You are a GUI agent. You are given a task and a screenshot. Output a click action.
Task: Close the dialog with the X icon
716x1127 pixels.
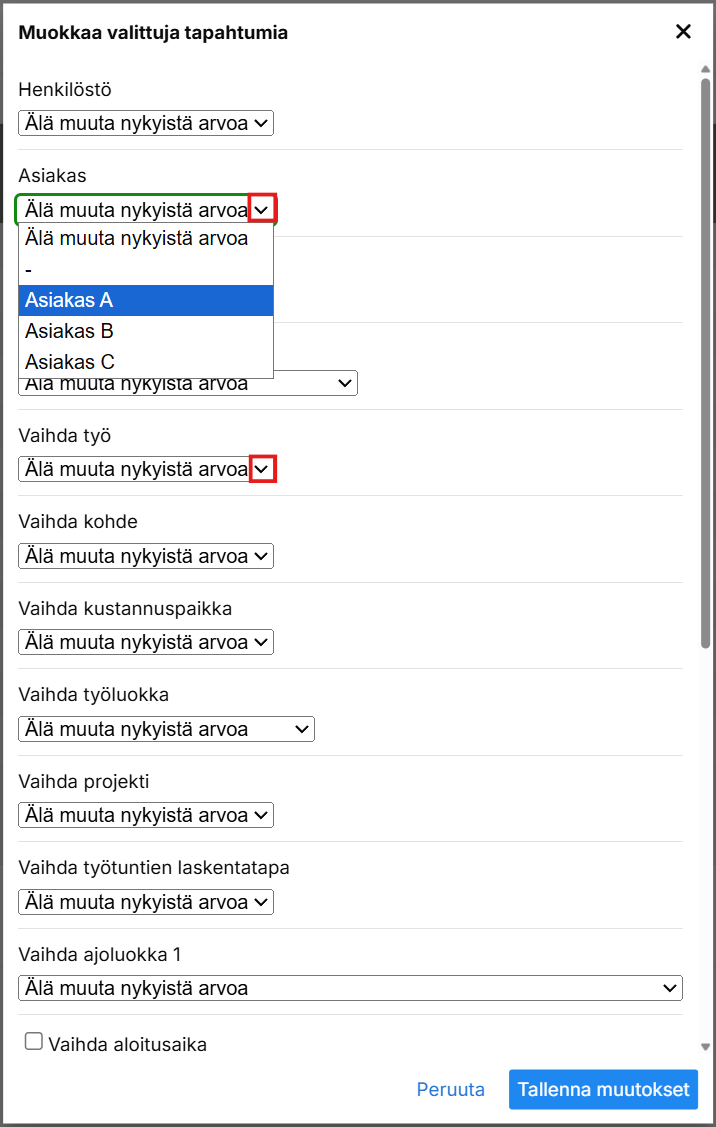[683, 32]
